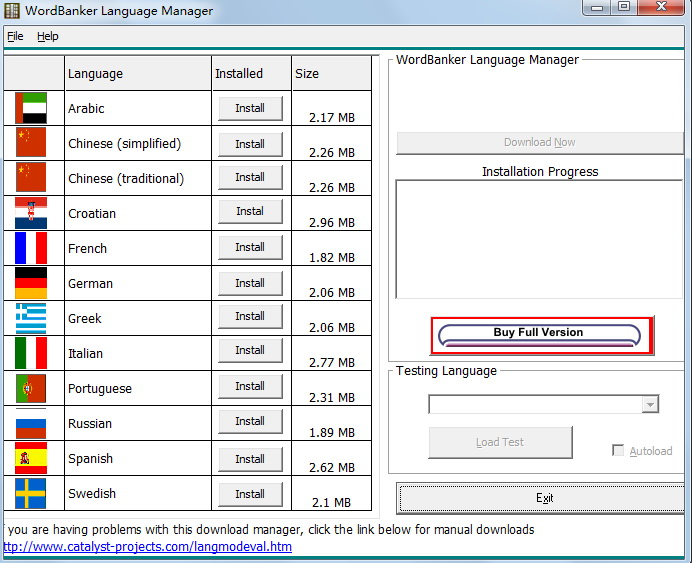The image size is (692, 563).
Task: Install Chinese (traditional) language
Action: [250, 177]
